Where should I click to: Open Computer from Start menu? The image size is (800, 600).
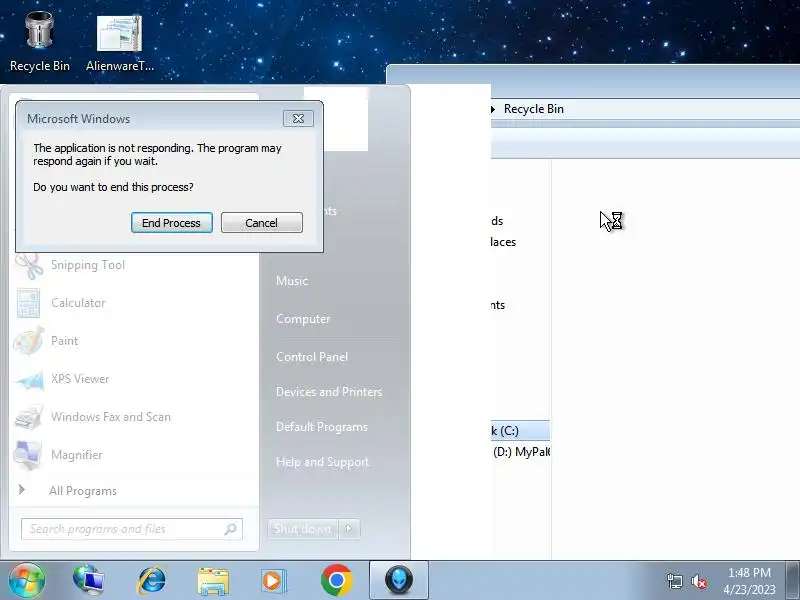pos(303,319)
